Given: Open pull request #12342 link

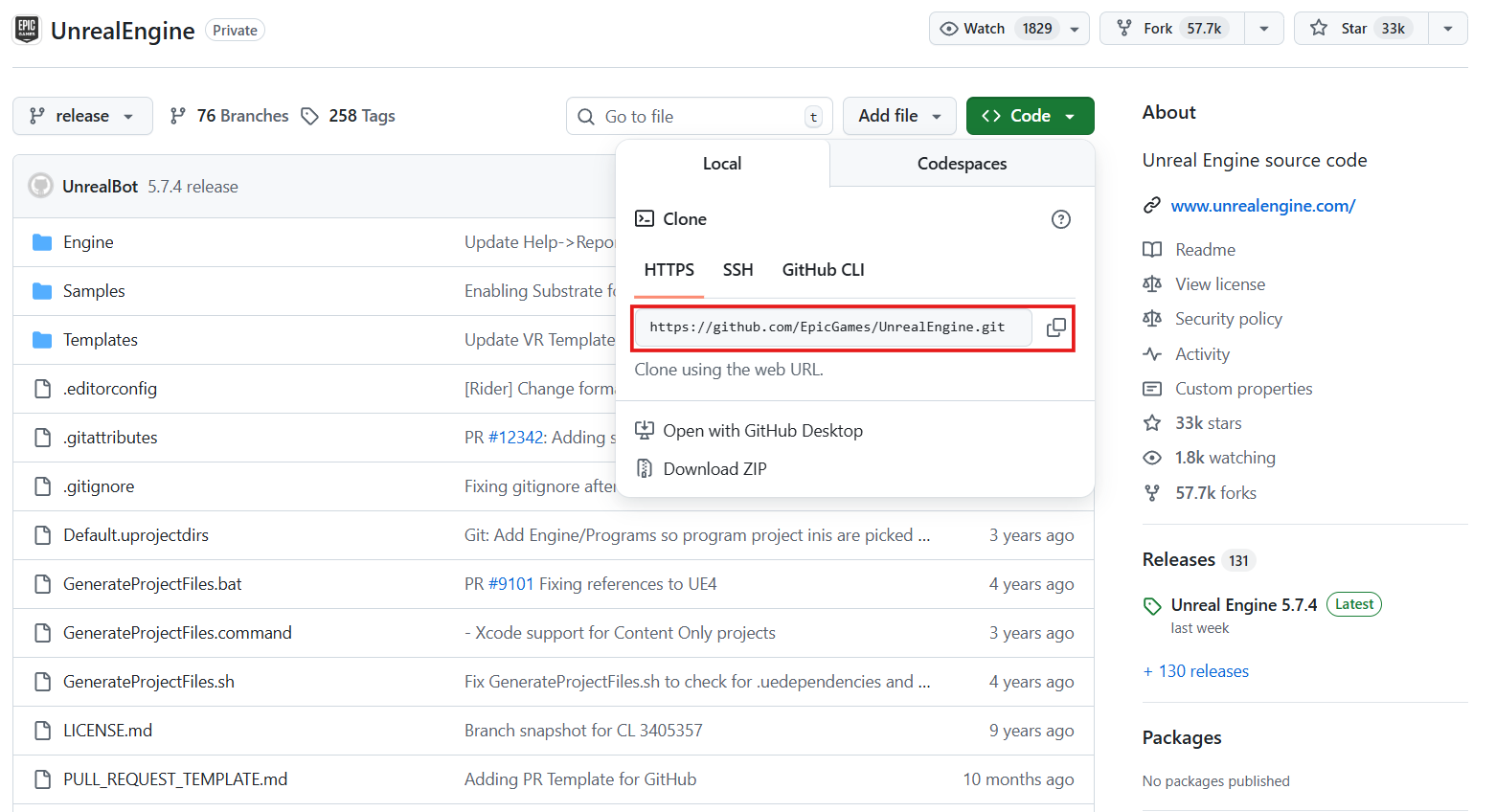Looking at the screenshot, I should 515,438.
